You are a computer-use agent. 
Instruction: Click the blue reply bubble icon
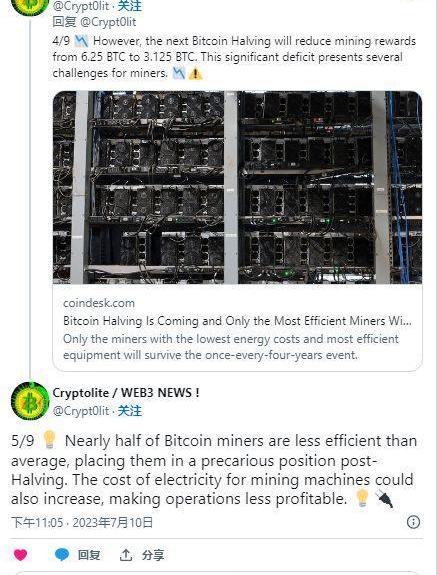pyautogui.click(x=62, y=554)
